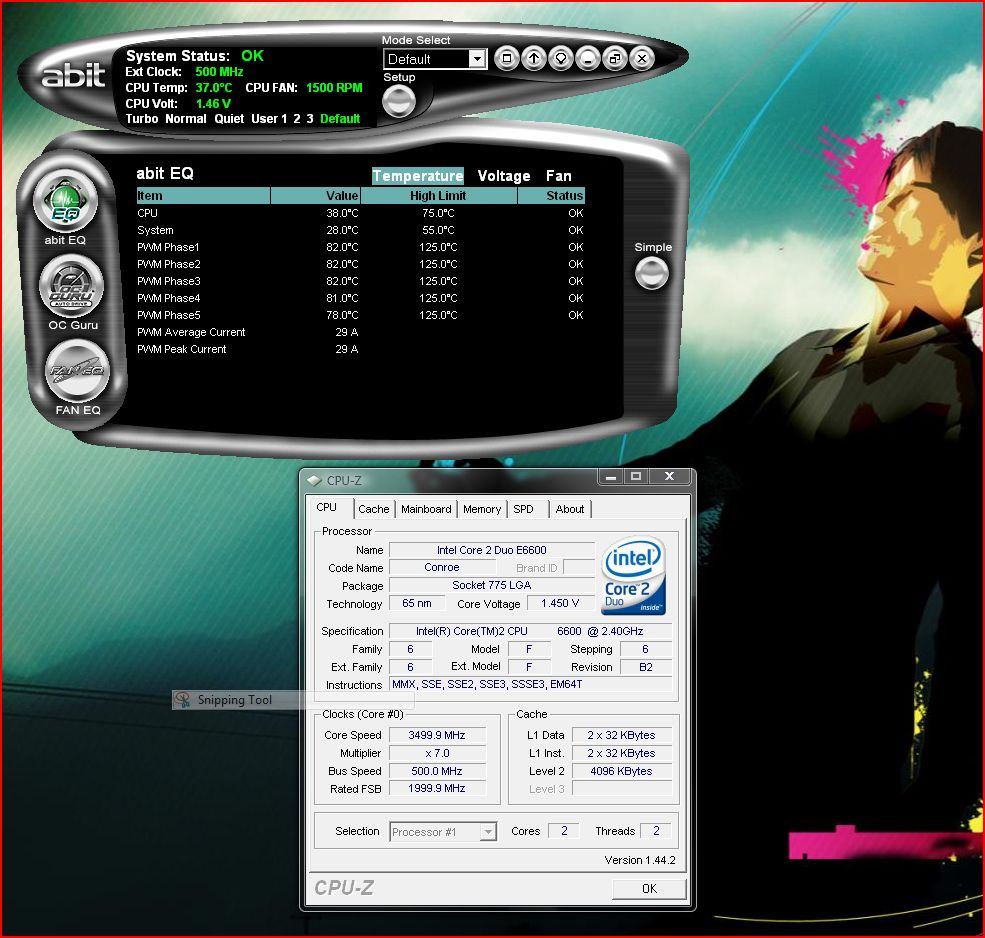The width and height of the screenshot is (985, 938).
Task: Click the Instructions field listing MMX, SSE
Action: 531,684
